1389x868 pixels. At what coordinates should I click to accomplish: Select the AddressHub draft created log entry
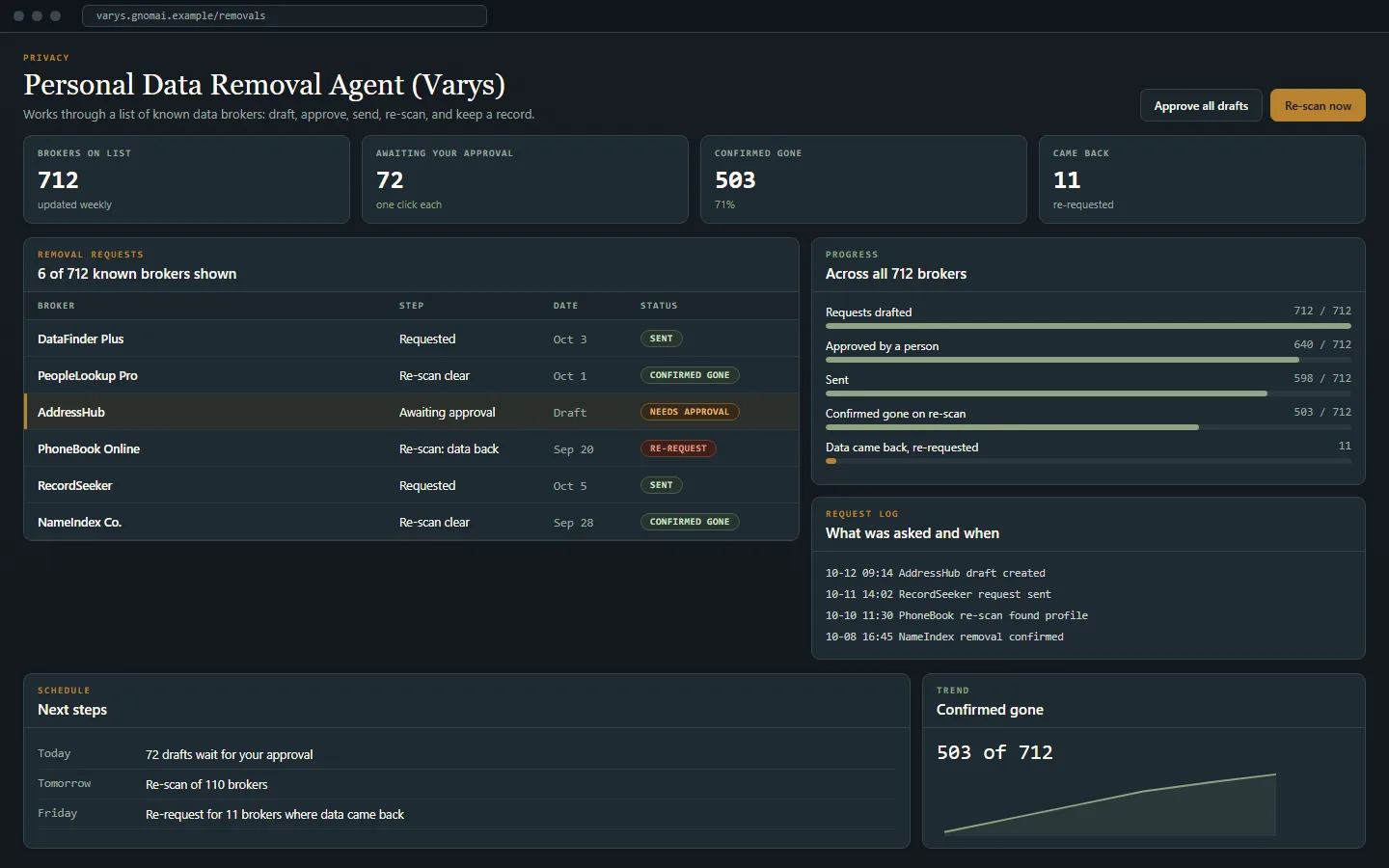click(936, 573)
